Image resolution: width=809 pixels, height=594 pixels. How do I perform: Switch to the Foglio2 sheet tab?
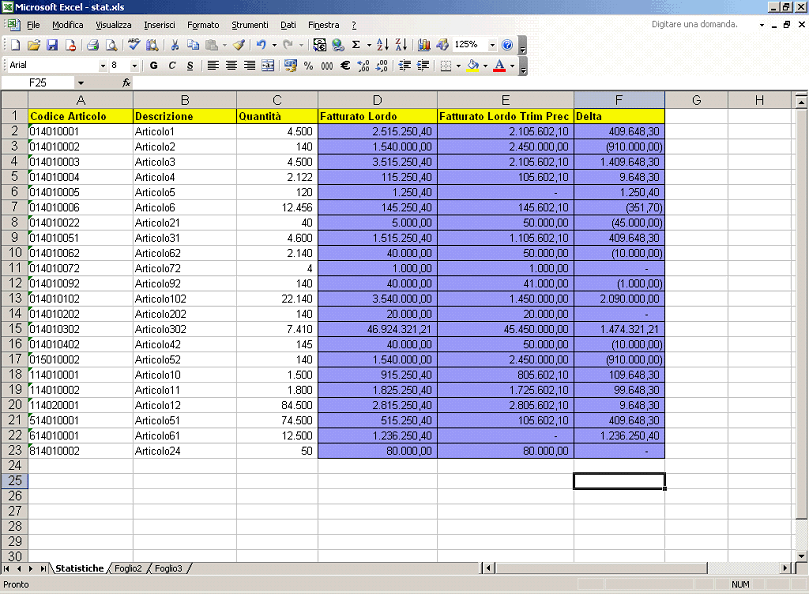(x=128, y=568)
